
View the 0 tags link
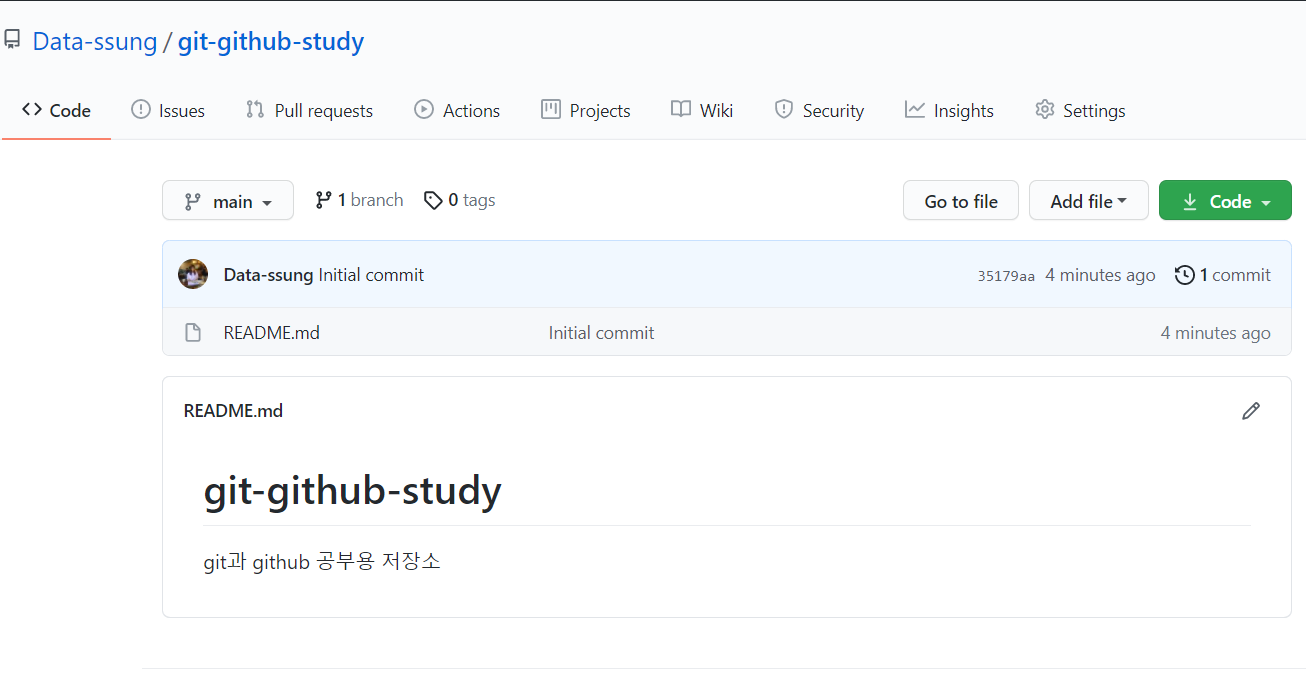(x=460, y=200)
